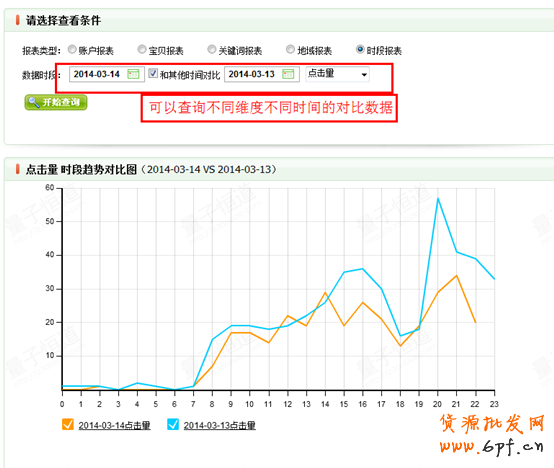This screenshot has width=554, height=468.
Task: Toggle blue 2014-03-13点击量 legend checkbox
Action: 173,424
